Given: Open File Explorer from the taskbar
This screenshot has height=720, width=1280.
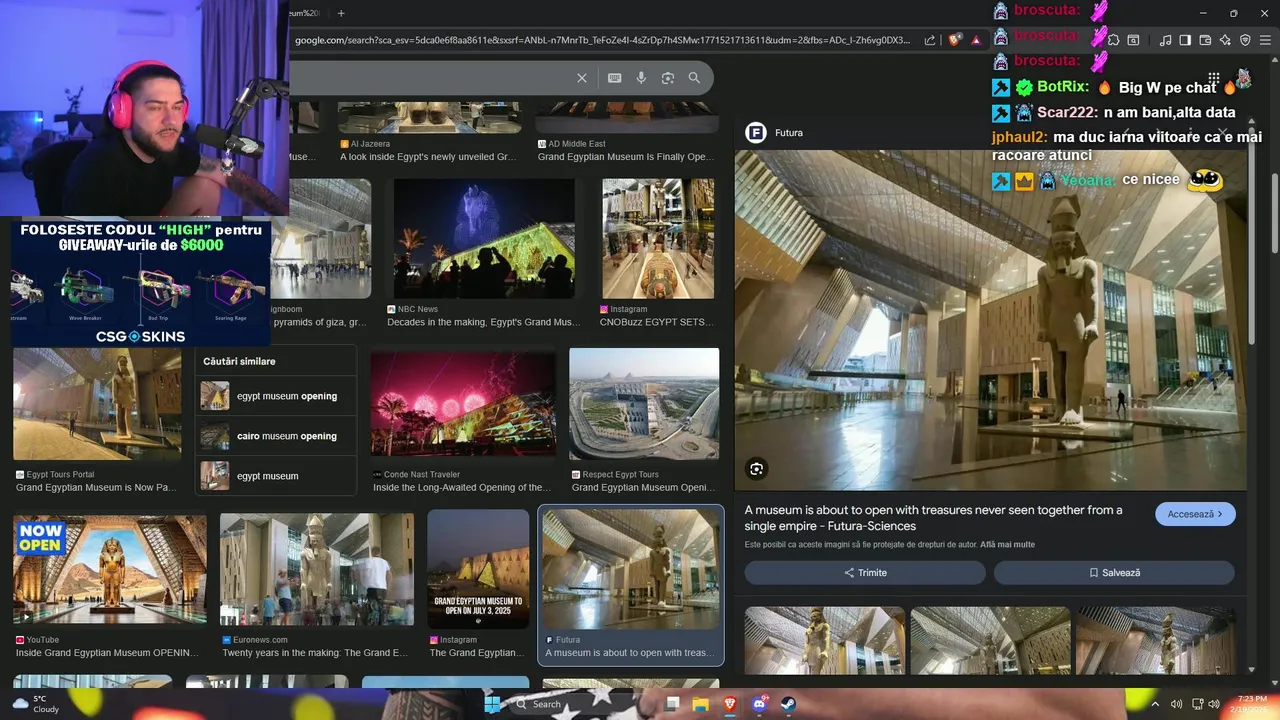Looking at the screenshot, I should pyautogui.click(x=701, y=704).
